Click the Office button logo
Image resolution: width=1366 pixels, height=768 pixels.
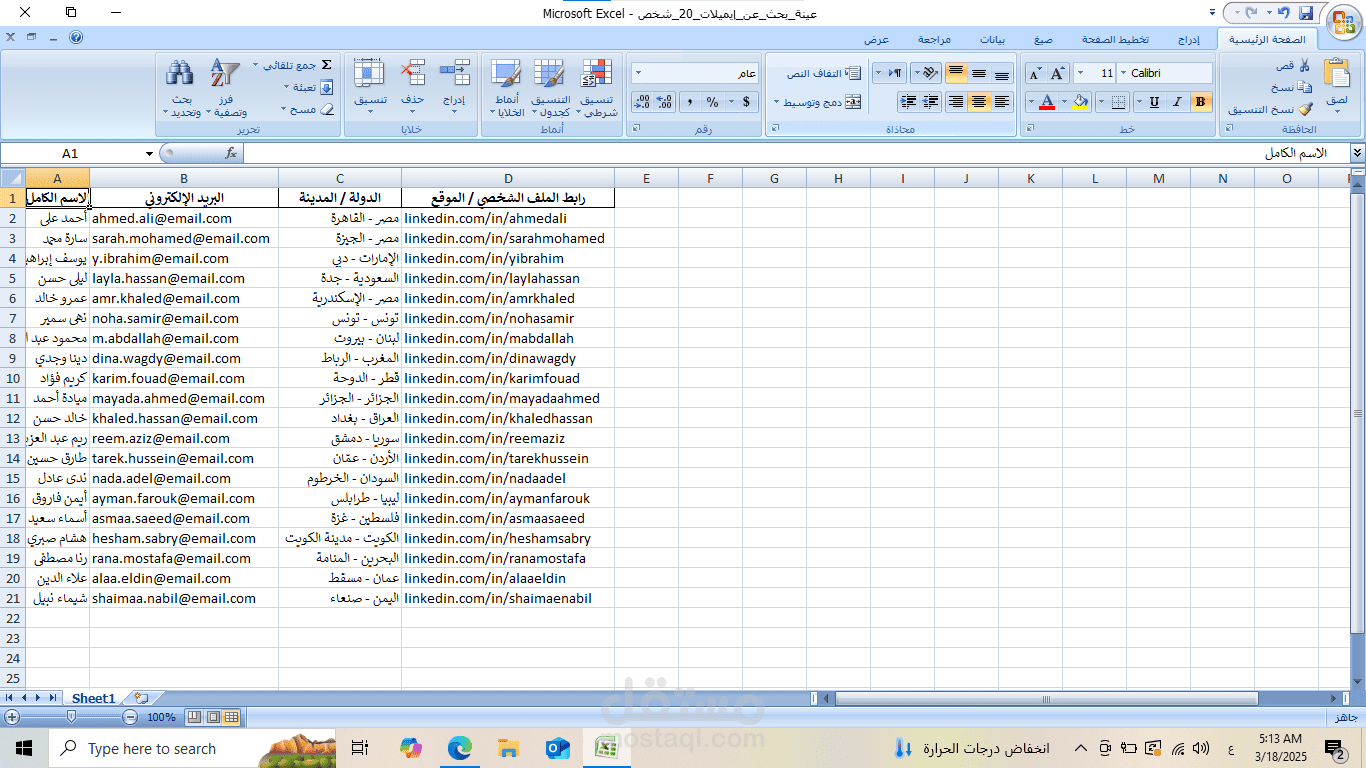pyautogui.click(x=1343, y=21)
